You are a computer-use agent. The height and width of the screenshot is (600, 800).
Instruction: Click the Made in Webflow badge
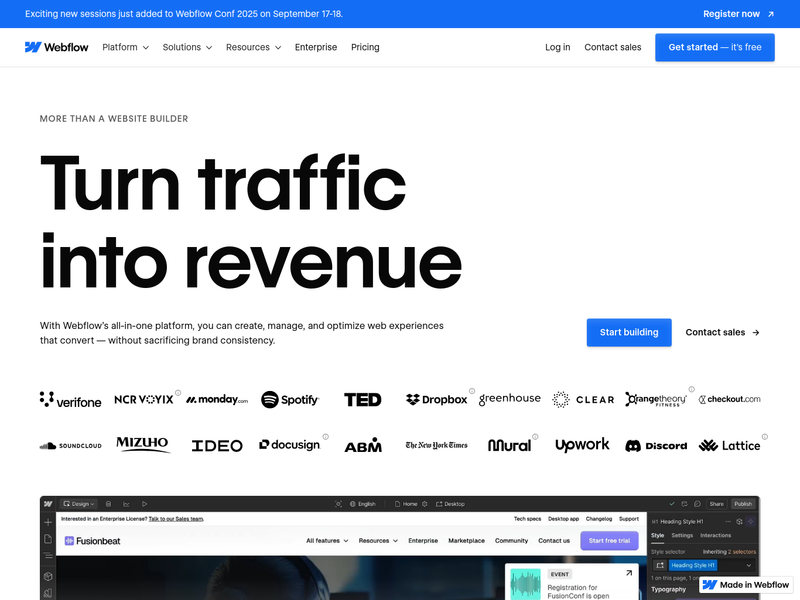tap(746, 585)
